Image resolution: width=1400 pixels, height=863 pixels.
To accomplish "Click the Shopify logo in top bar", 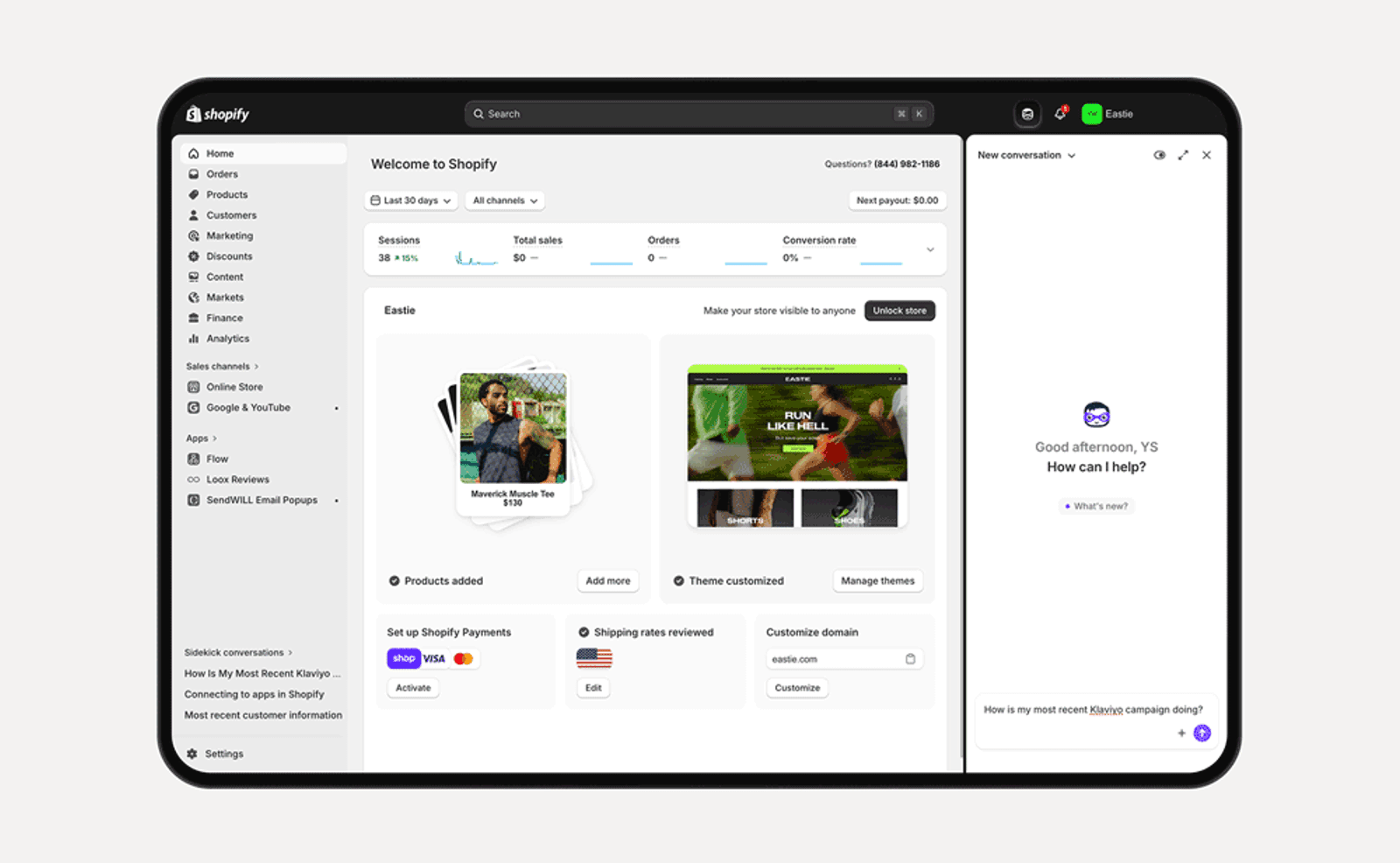I will pos(217,114).
